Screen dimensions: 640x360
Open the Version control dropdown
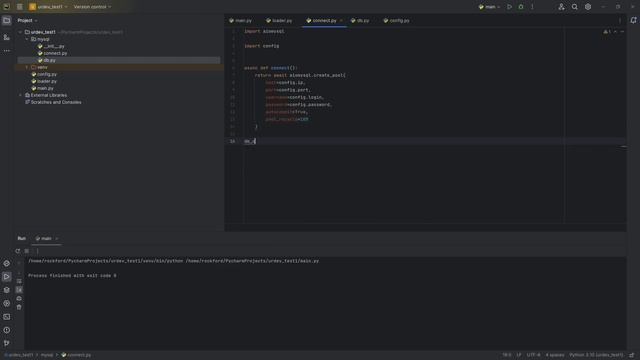tap(92, 7)
